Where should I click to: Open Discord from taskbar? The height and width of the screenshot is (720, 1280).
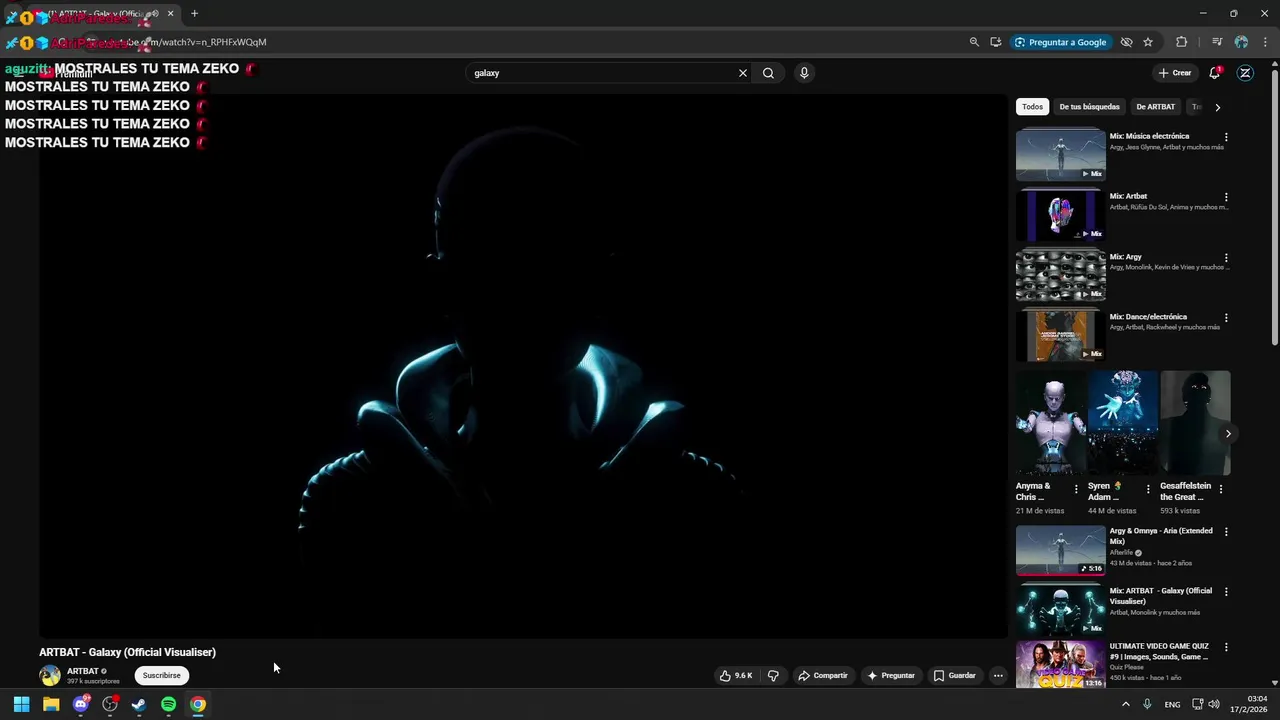(x=81, y=704)
